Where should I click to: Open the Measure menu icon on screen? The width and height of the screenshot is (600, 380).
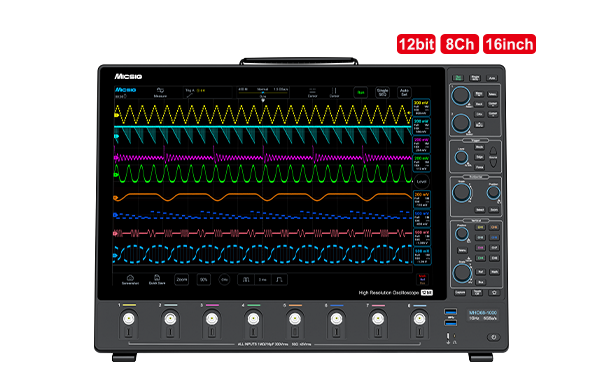coord(160,92)
